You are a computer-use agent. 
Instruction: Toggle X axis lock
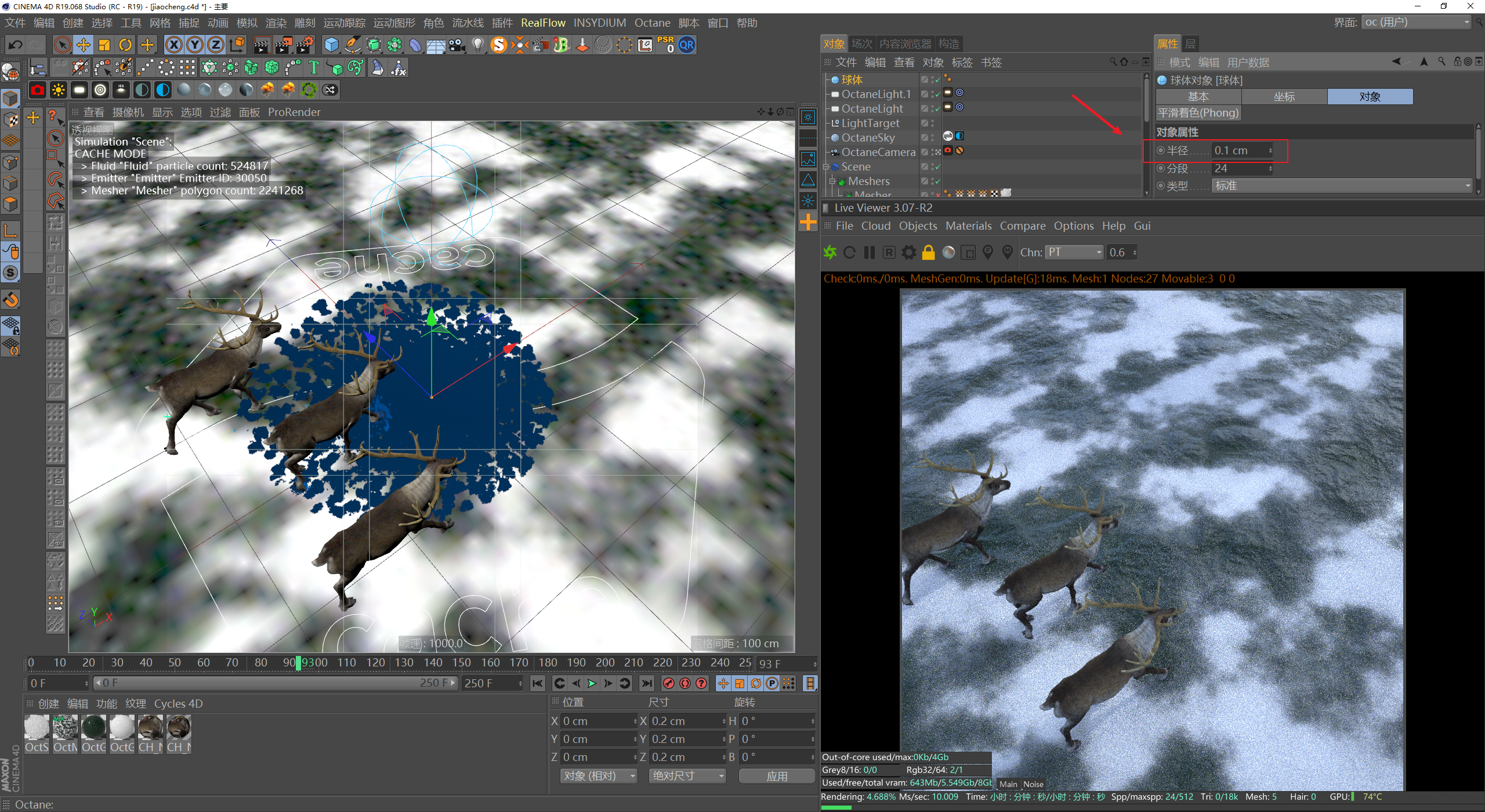click(x=173, y=45)
